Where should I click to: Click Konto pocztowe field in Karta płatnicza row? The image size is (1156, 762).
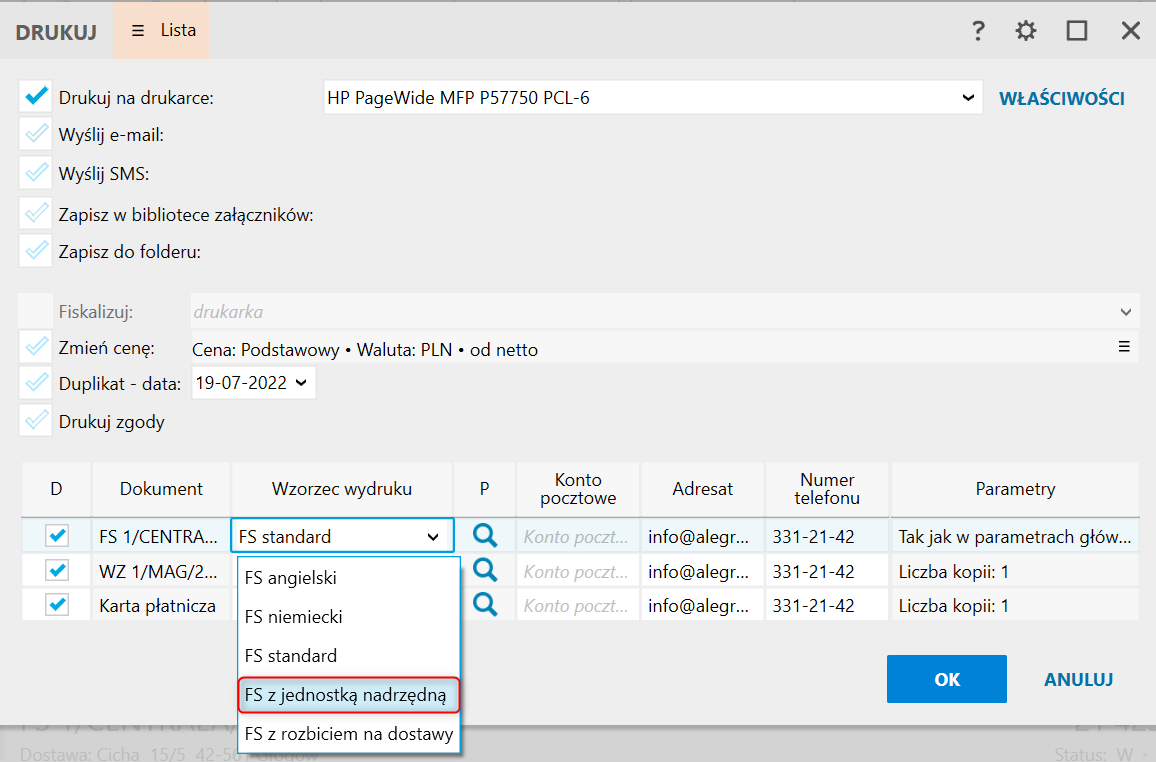coord(578,606)
